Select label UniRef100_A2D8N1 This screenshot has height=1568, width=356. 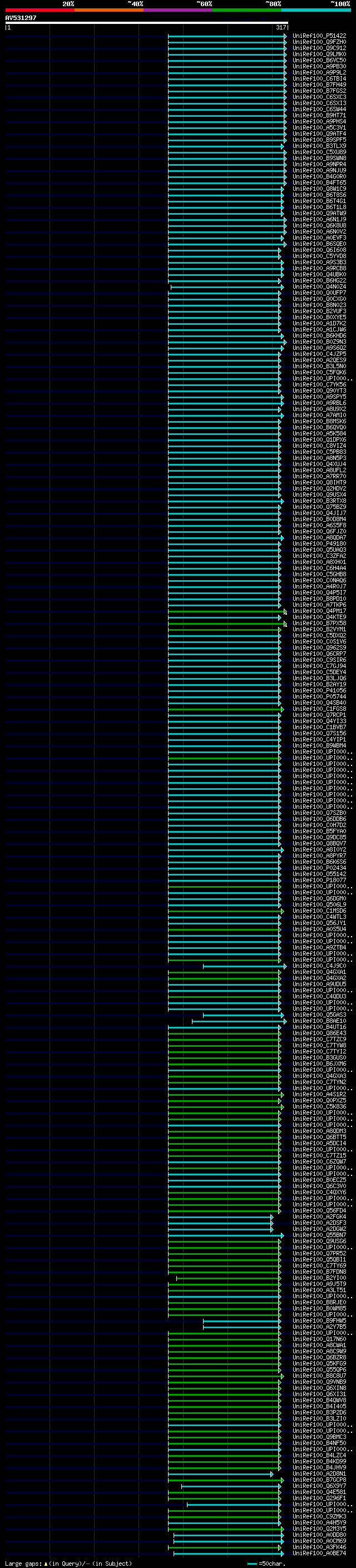tap(319, 1473)
